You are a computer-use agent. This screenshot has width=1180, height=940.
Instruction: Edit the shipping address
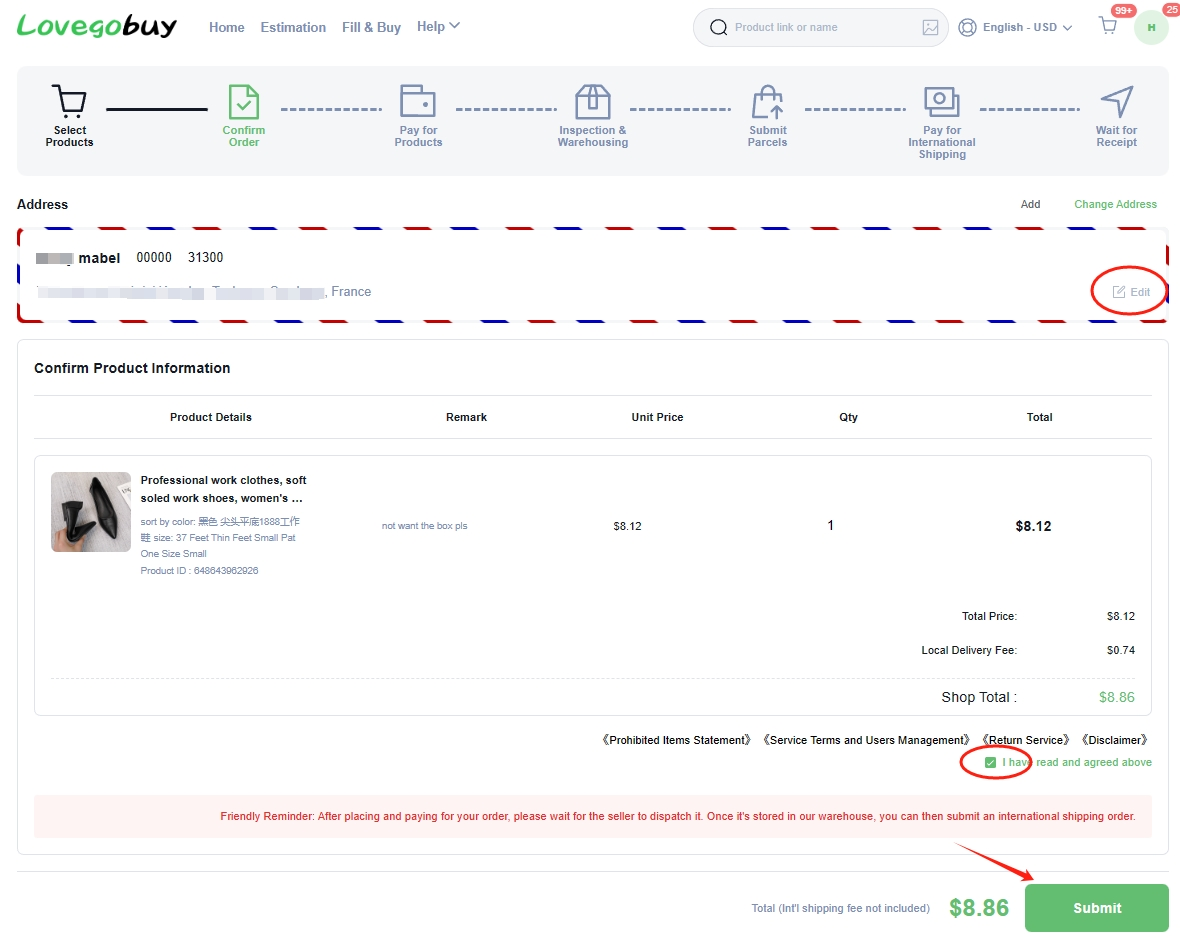1131,292
